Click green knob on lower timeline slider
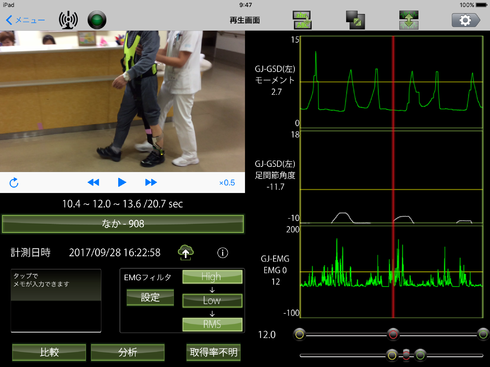This screenshot has height=367, width=490. 420,355
